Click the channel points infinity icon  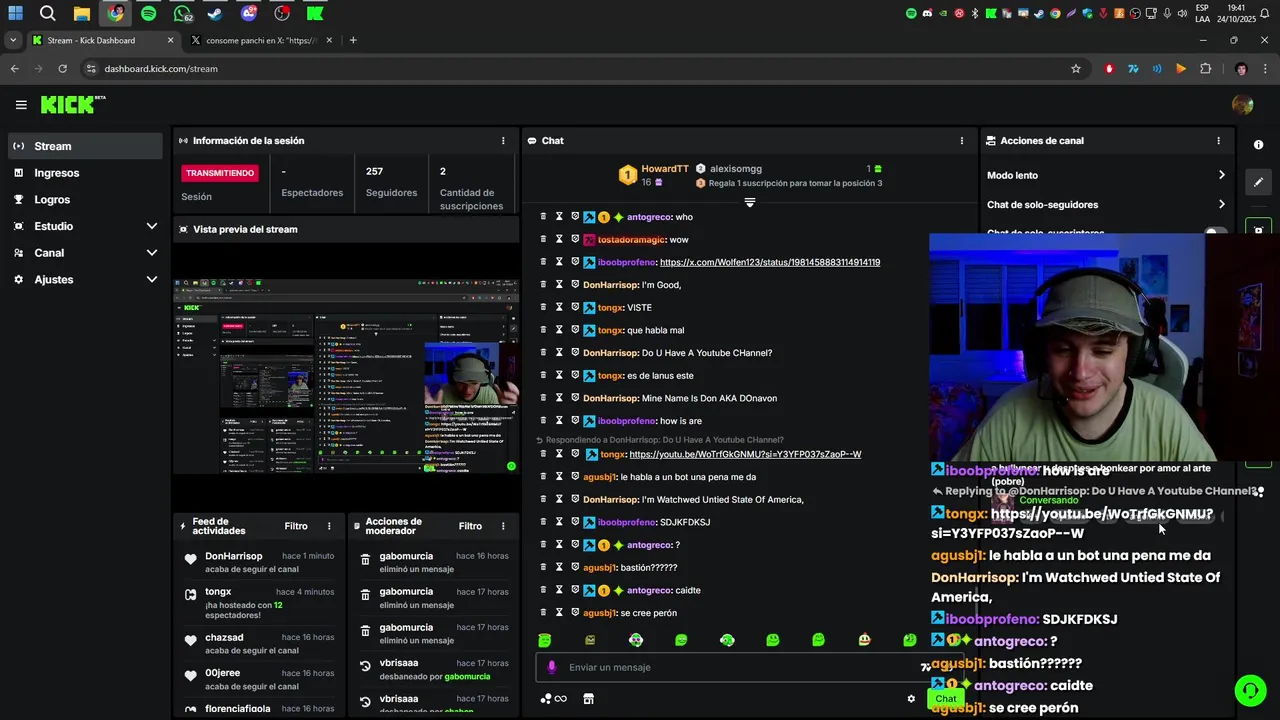pos(554,699)
